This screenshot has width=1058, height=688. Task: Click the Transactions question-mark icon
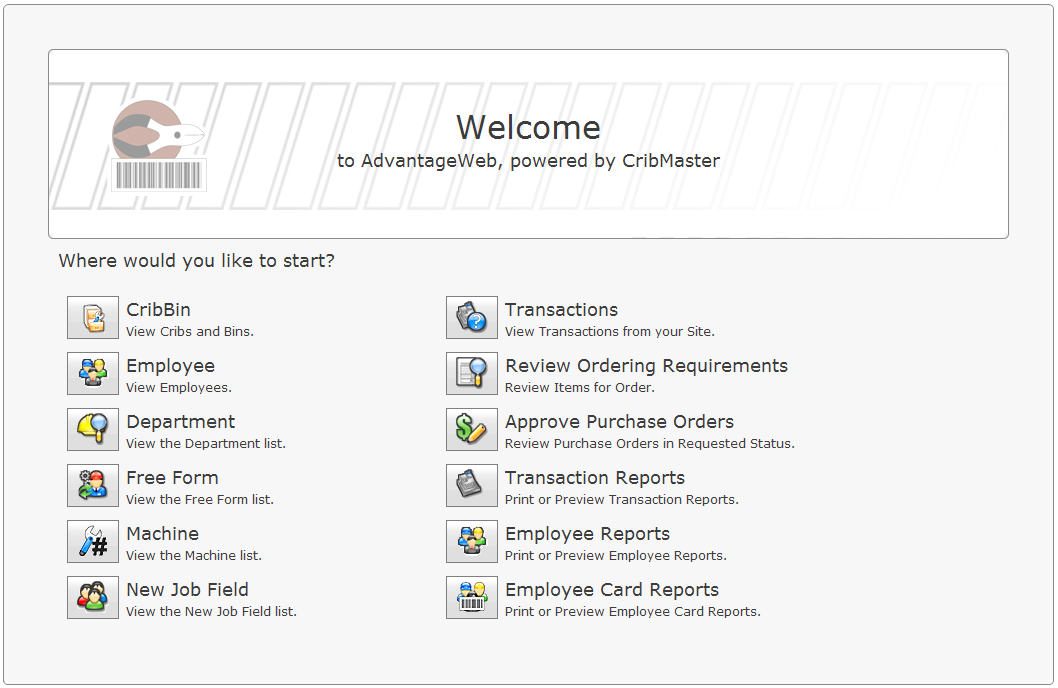point(472,318)
